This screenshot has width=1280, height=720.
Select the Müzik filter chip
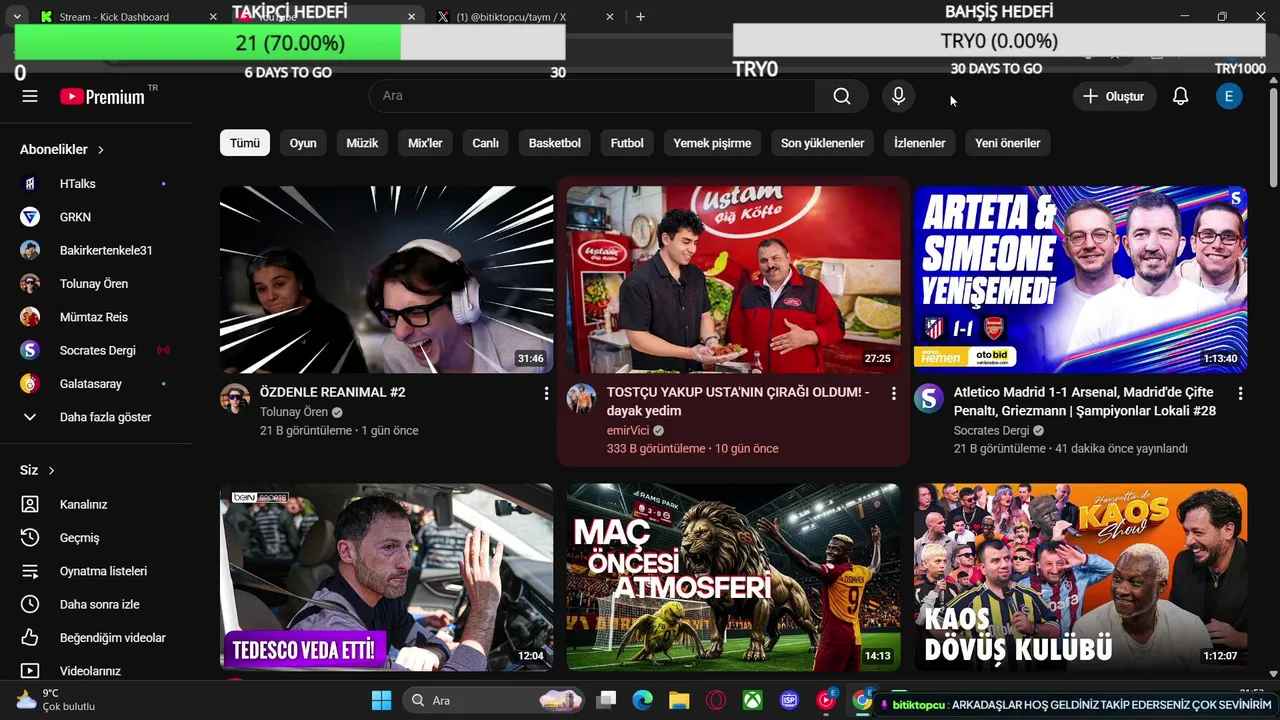tap(362, 143)
